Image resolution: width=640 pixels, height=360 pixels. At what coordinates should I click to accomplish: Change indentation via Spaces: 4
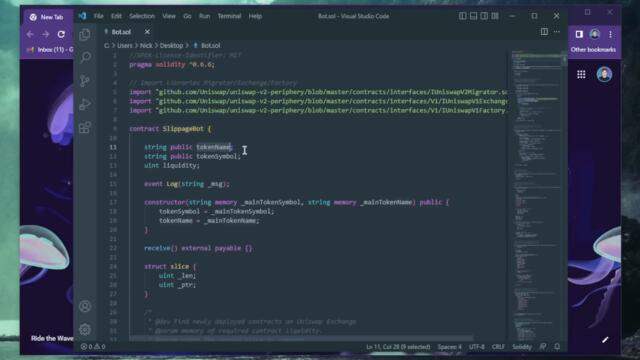pos(449,347)
